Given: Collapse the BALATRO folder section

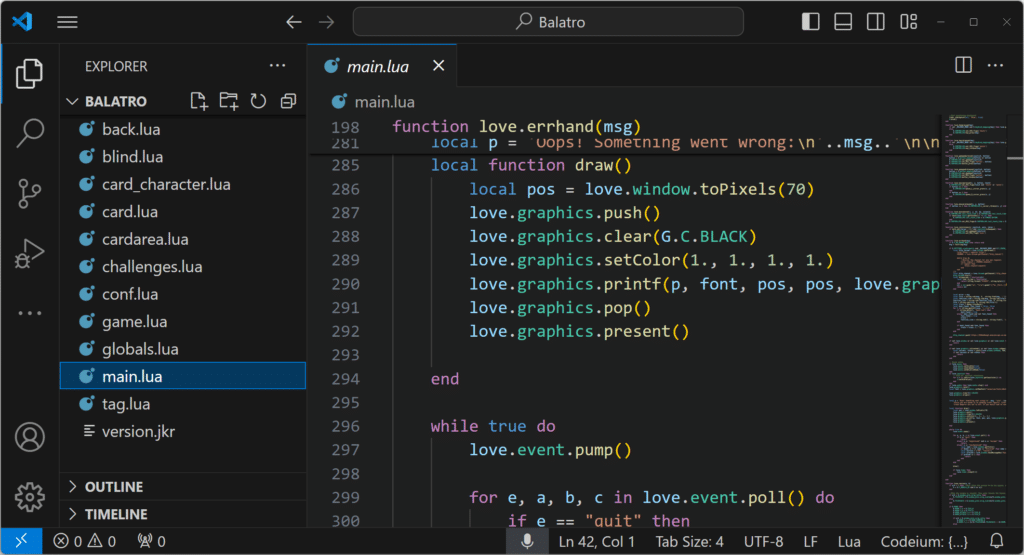Looking at the screenshot, I should (115, 101).
